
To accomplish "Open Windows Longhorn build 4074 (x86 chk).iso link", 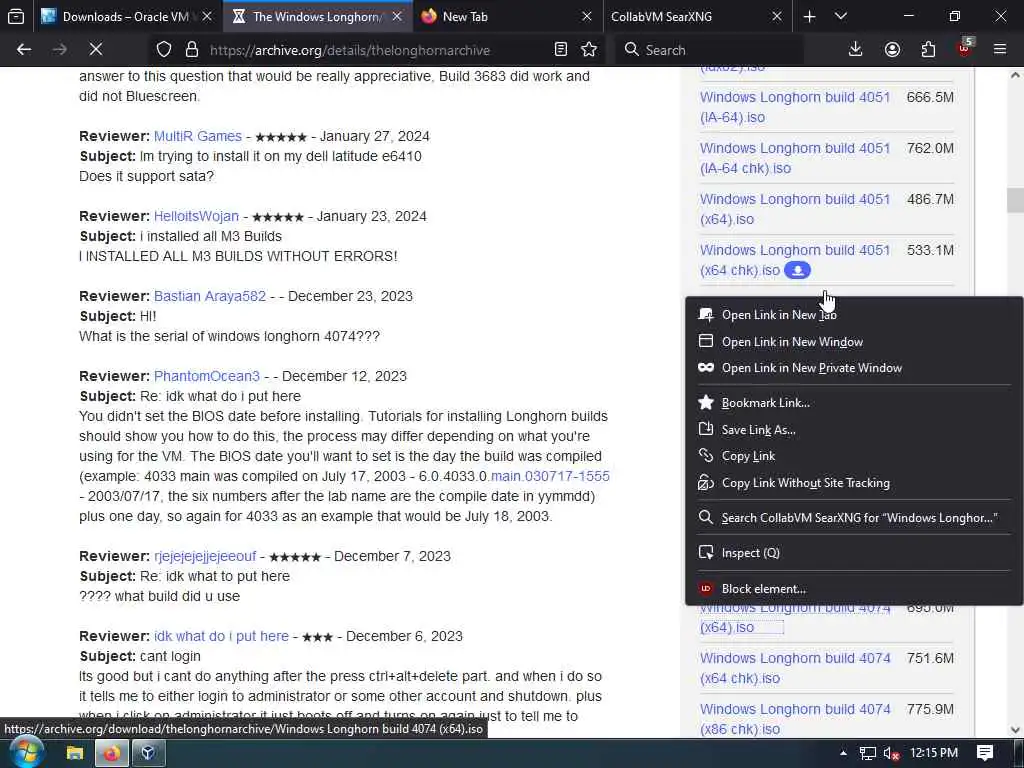I will pyautogui.click(x=795, y=719).
